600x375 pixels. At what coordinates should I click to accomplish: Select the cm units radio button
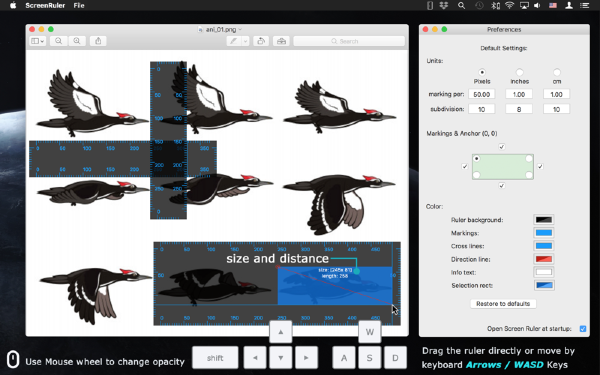click(x=557, y=72)
